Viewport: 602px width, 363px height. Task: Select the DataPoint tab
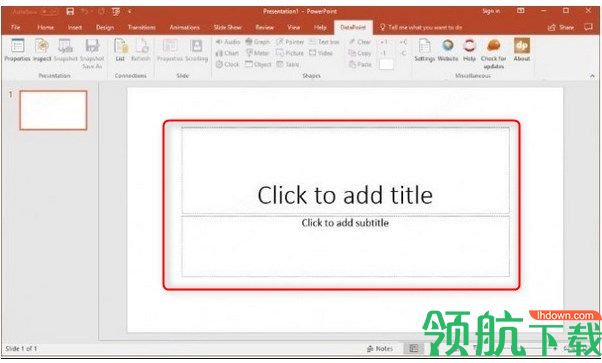tap(353, 27)
